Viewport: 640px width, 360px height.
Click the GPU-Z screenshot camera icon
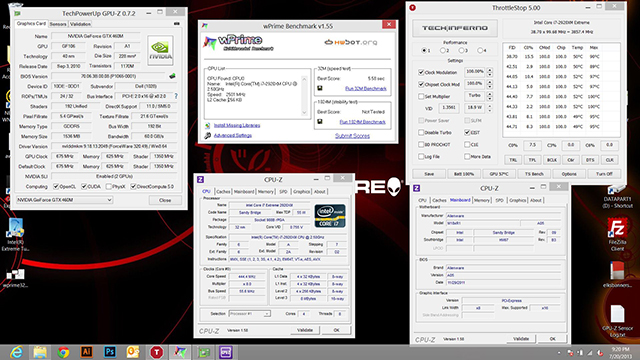pyautogui.click(x=177, y=24)
